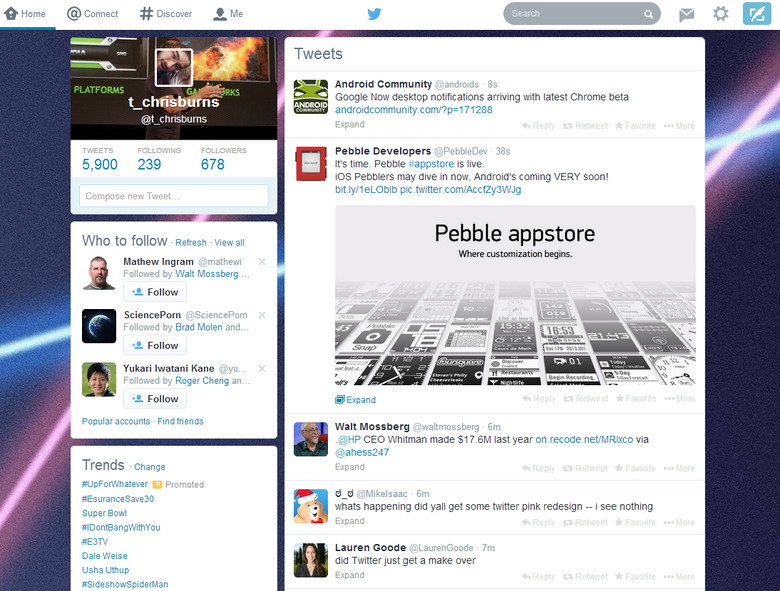Open Mathew Ingram's avatar
The image size is (780, 591).
[99, 273]
